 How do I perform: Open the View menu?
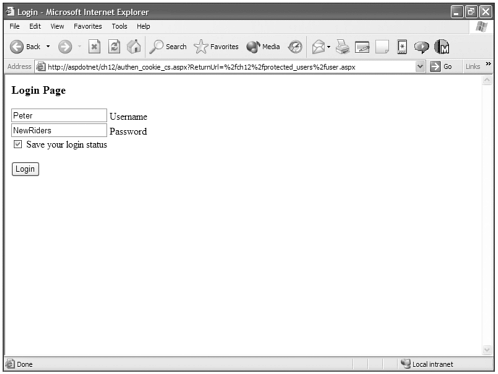coord(57,26)
